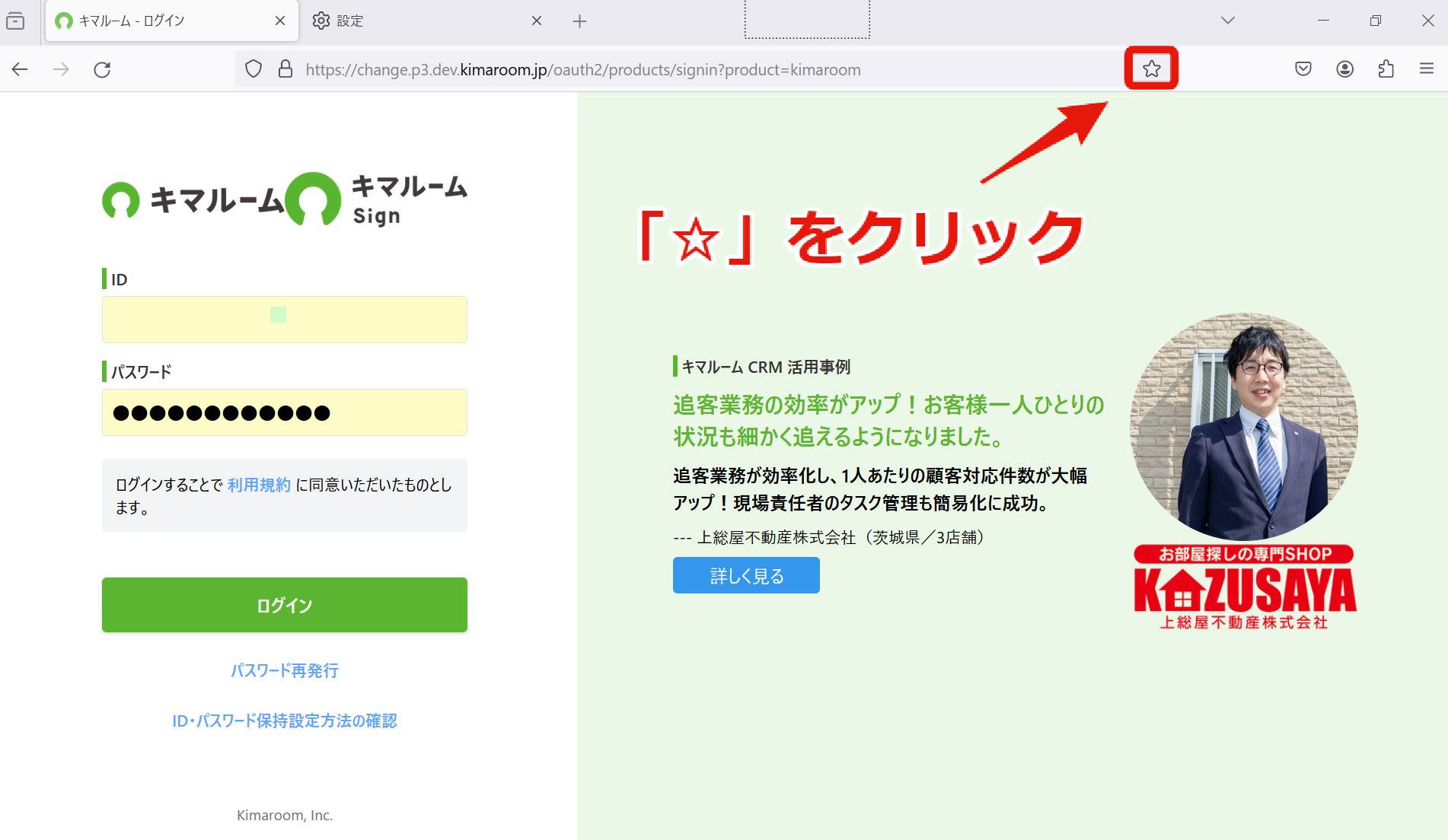
Task: Open ID・パスワード保持設定方法の確認 link
Action: [x=285, y=721]
